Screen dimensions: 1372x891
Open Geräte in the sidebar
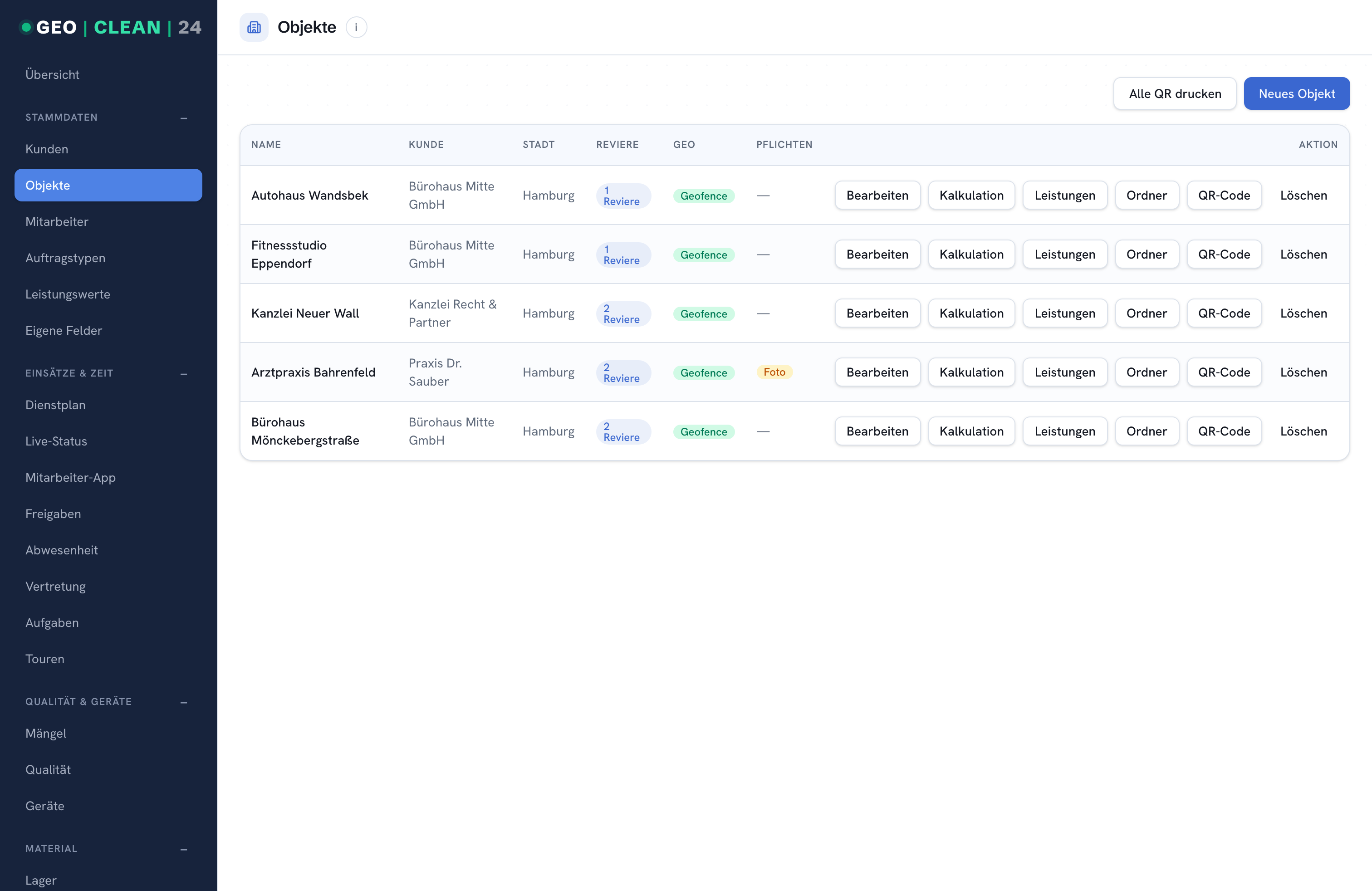tap(108, 806)
